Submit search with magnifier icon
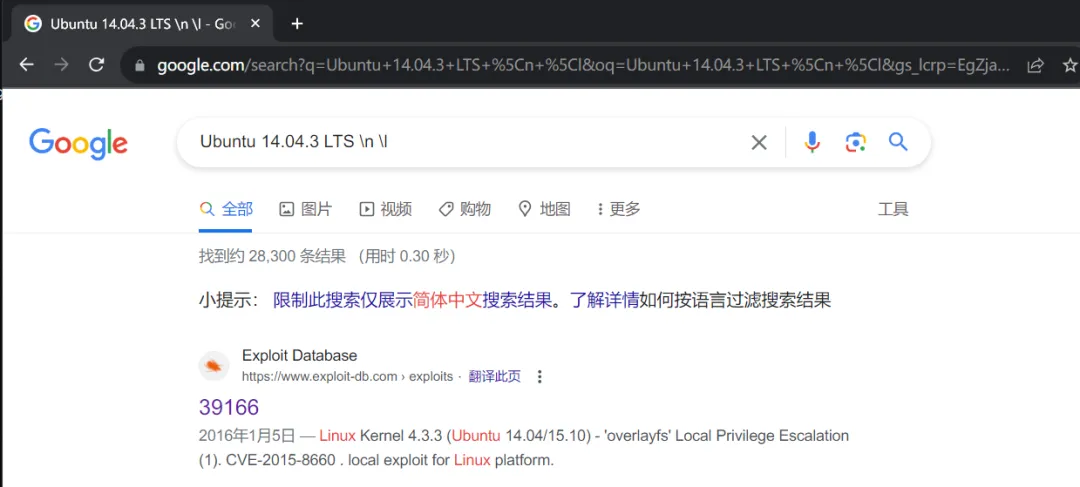Viewport: 1080px width, 487px height. click(x=898, y=142)
